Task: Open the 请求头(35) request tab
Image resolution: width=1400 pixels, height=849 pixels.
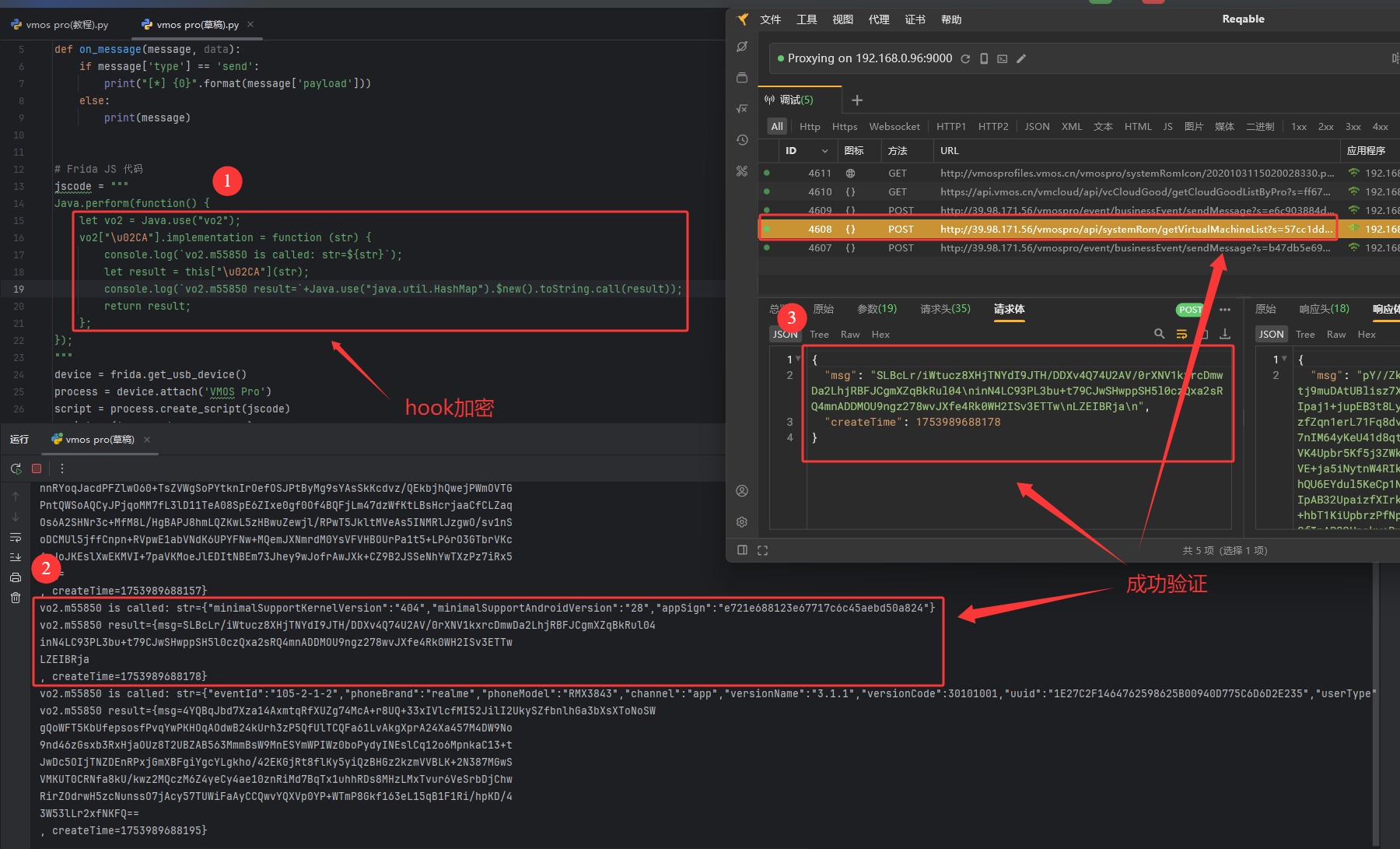Action: pyautogui.click(x=945, y=309)
